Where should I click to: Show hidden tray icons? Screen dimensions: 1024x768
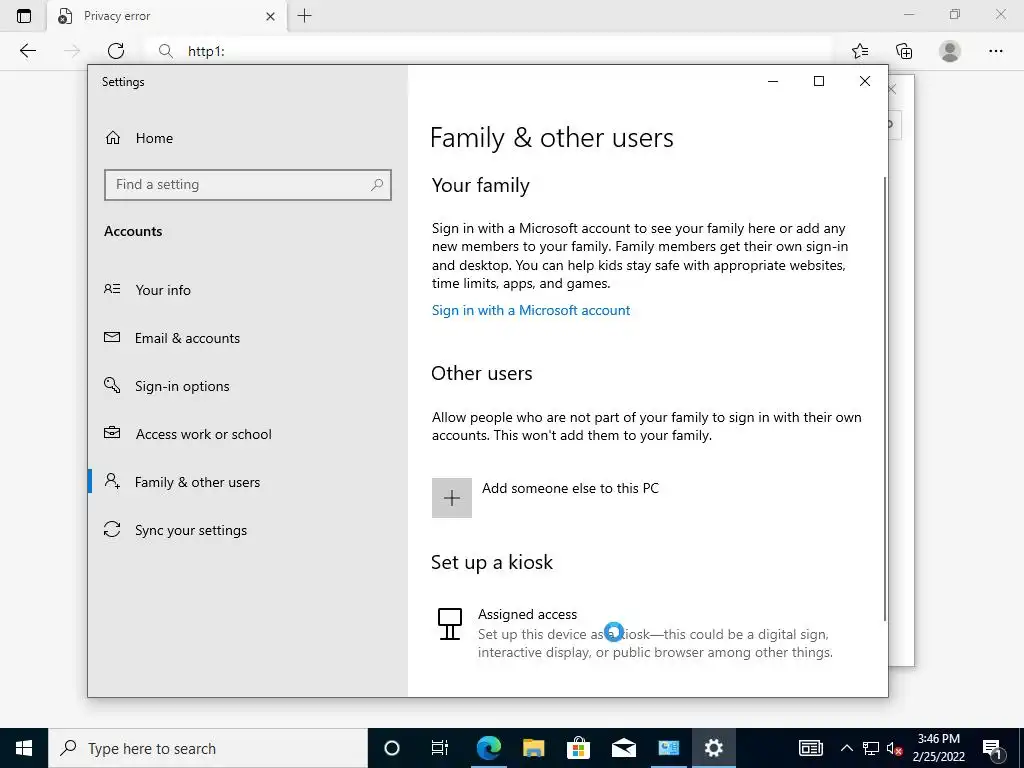coord(846,748)
